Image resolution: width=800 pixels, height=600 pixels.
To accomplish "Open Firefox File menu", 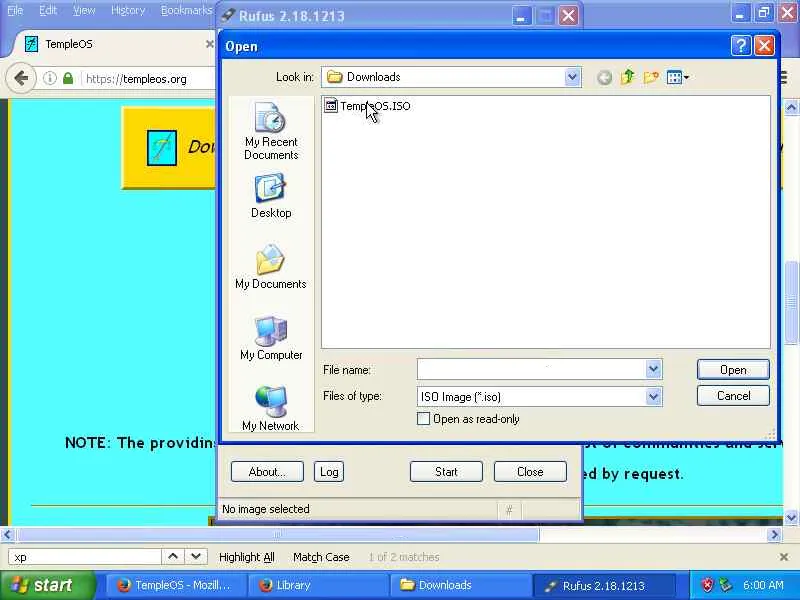I will coord(15,10).
